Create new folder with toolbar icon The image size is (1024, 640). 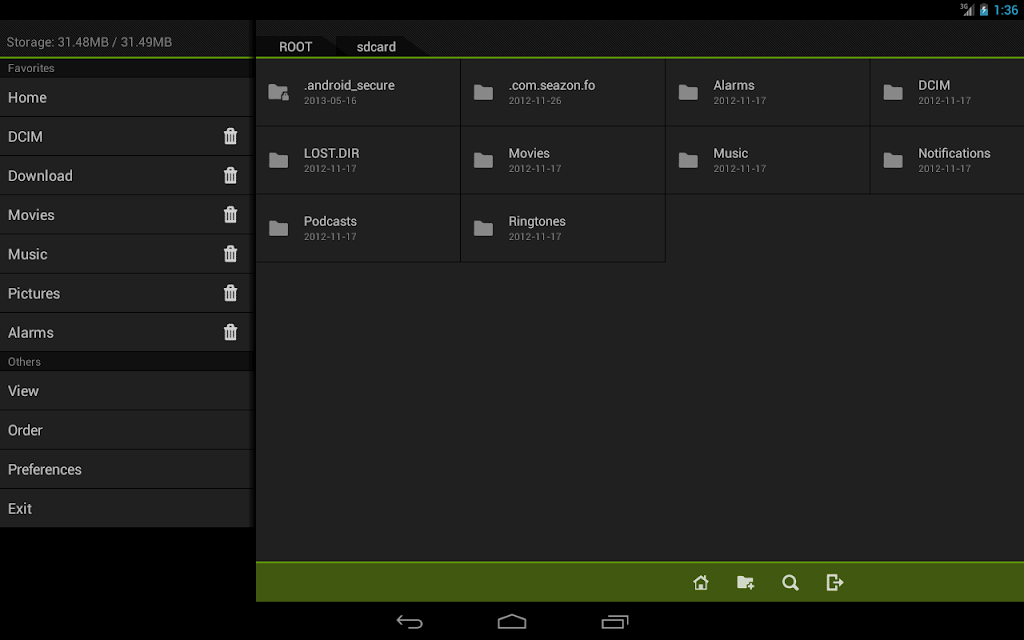pos(745,582)
